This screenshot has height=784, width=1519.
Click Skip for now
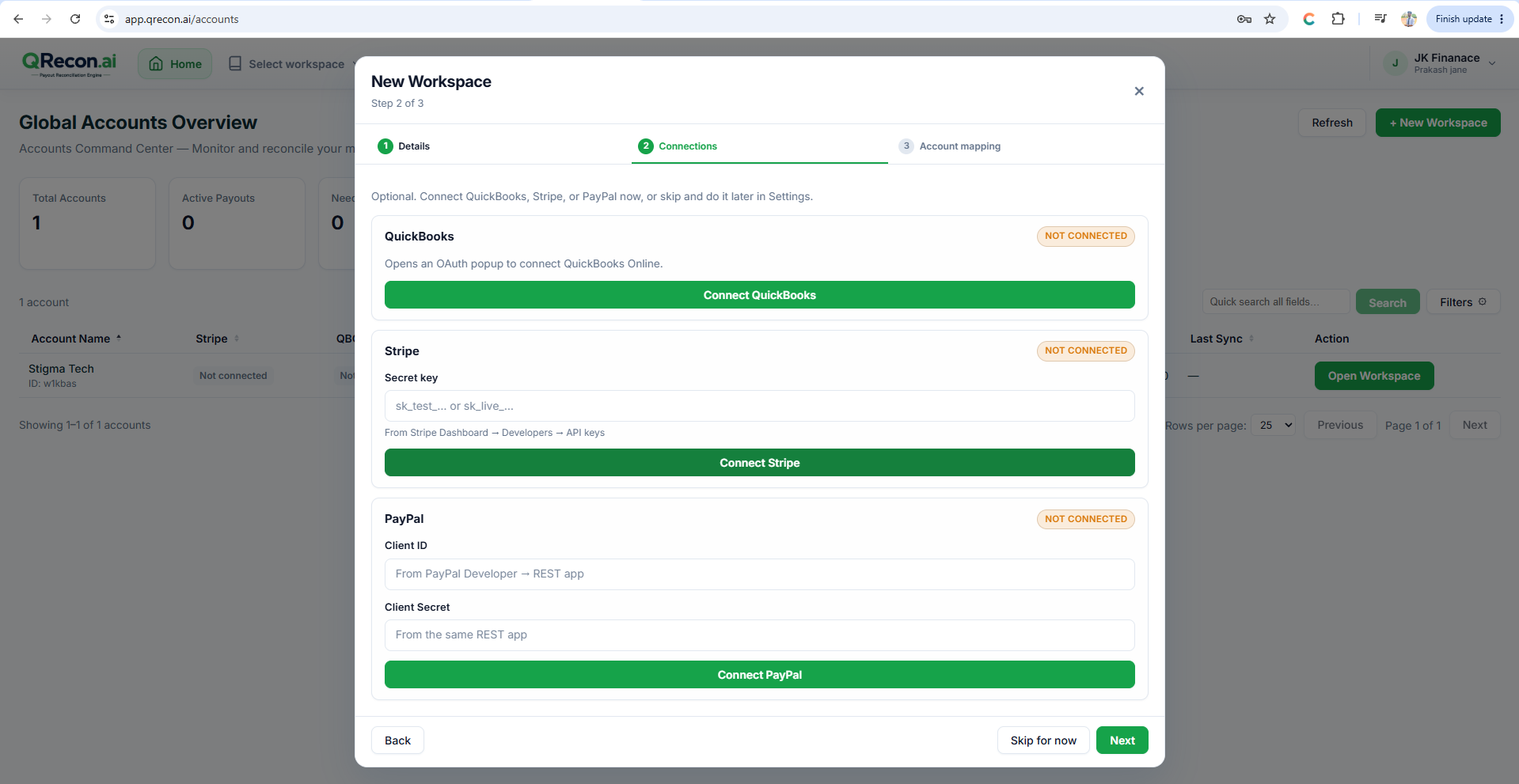(1043, 740)
